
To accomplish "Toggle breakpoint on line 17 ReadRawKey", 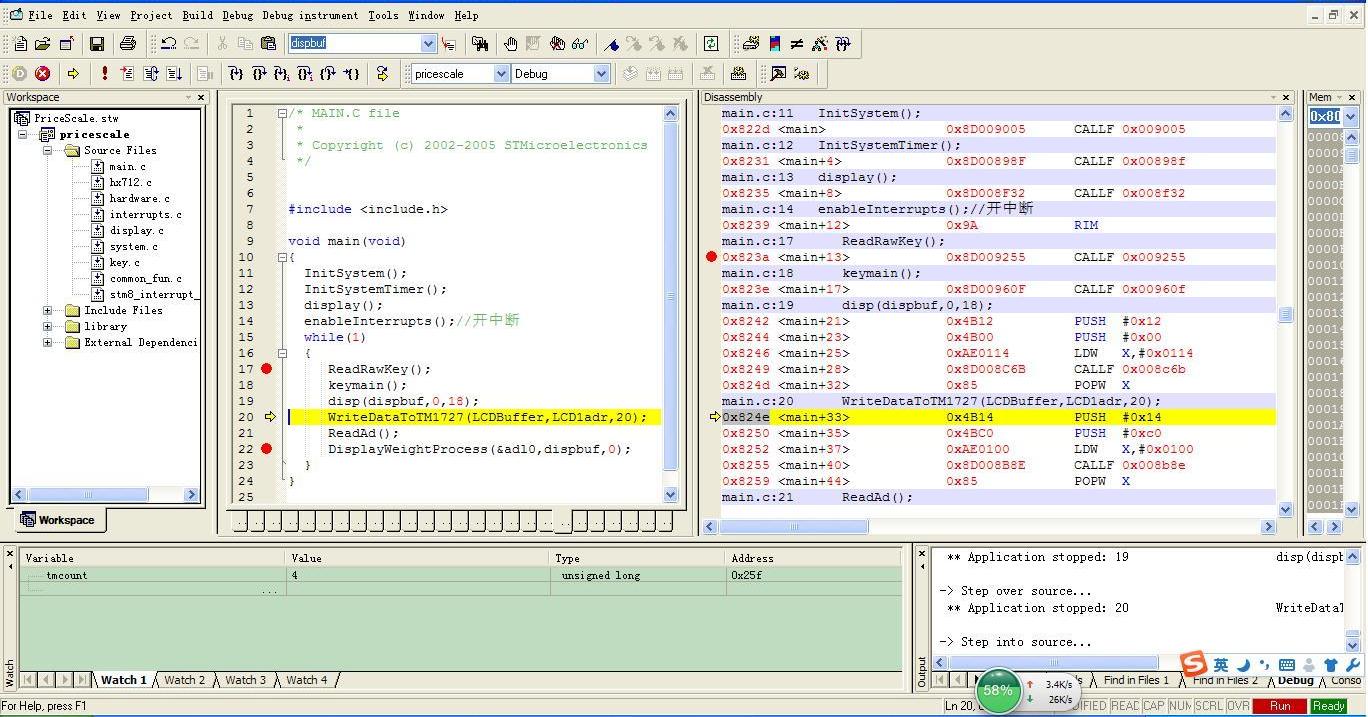I will [x=266, y=369].
